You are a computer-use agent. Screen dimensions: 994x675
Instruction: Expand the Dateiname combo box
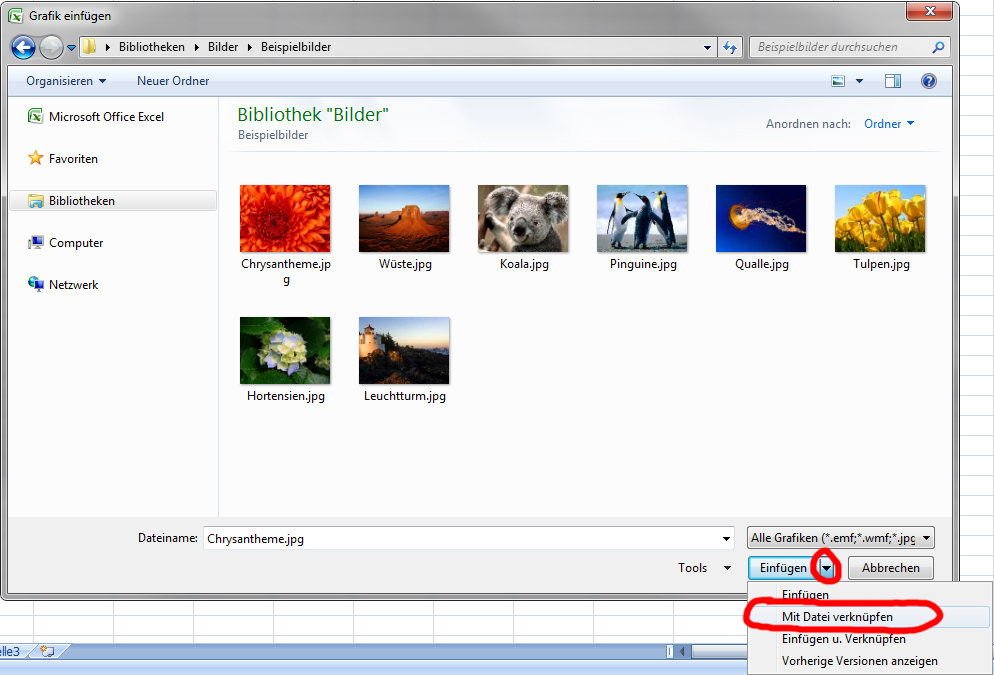pos(727,537)
